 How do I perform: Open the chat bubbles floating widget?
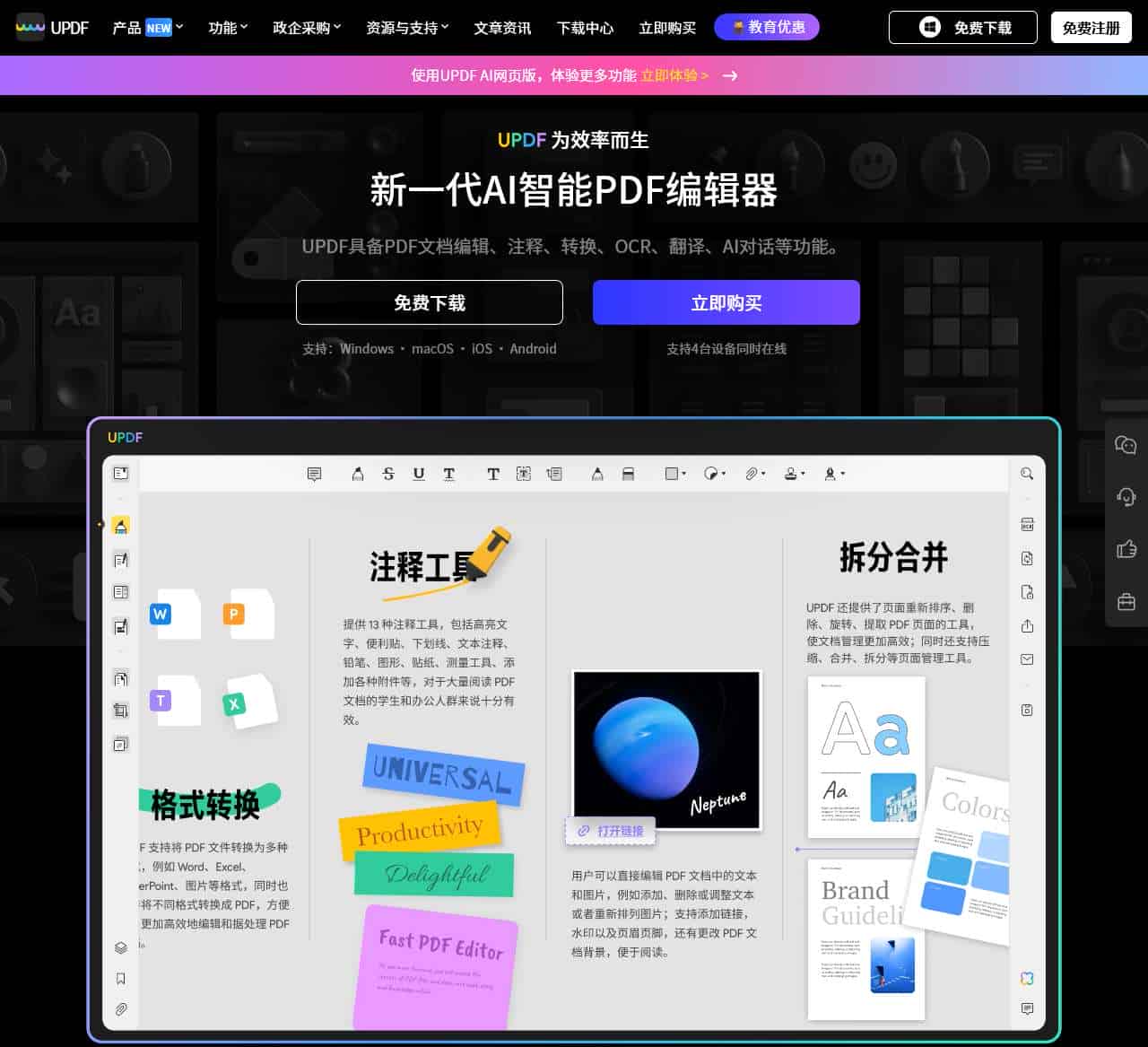pyautogui.click(x=1126, y=445)
